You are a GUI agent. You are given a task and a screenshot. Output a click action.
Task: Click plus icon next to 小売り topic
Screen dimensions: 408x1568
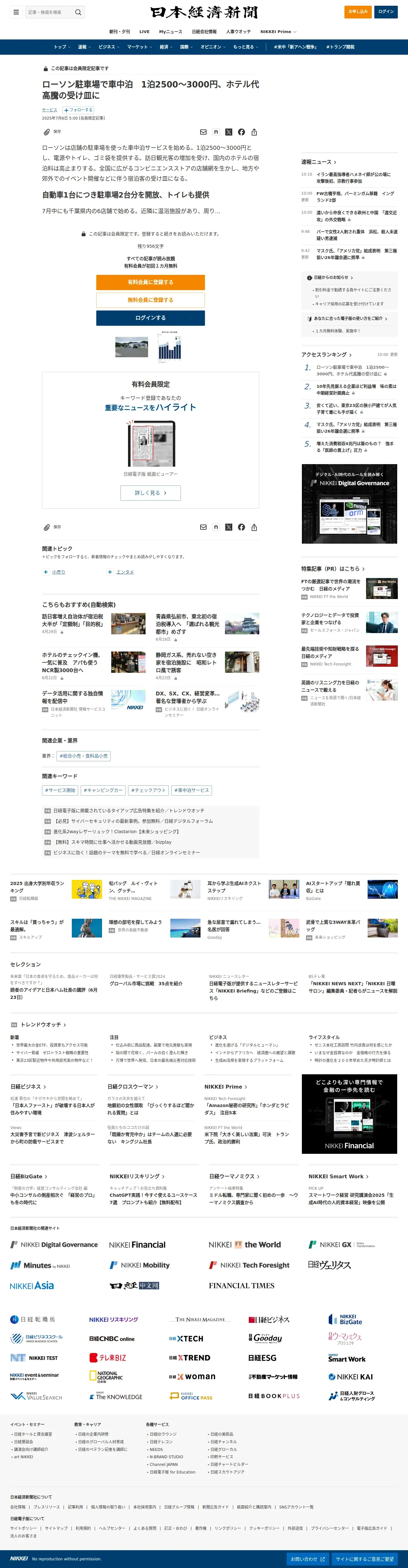tap(46, 572)
